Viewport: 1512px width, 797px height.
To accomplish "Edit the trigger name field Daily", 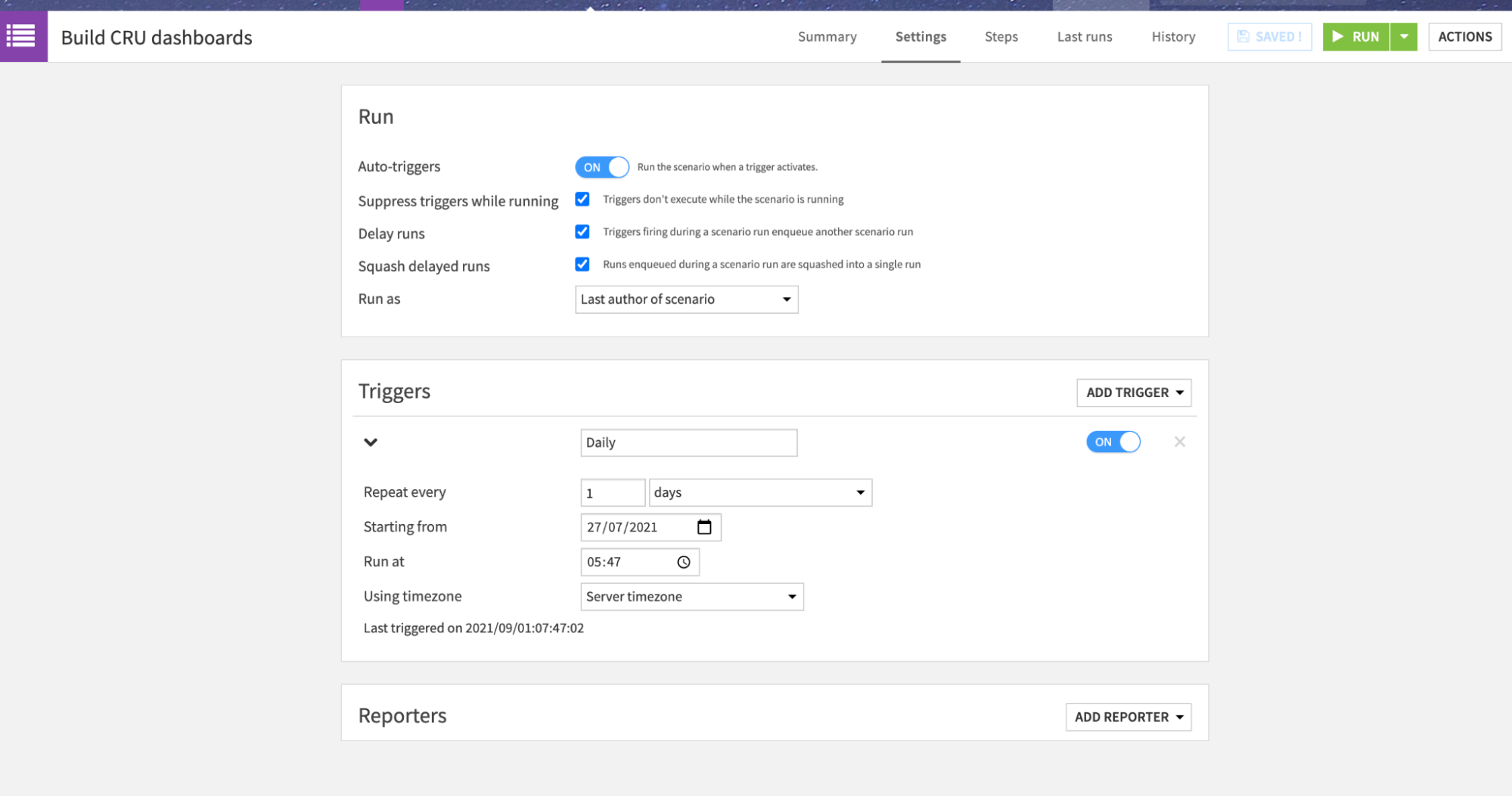I will pyautogui.click(x=688, y=442).
